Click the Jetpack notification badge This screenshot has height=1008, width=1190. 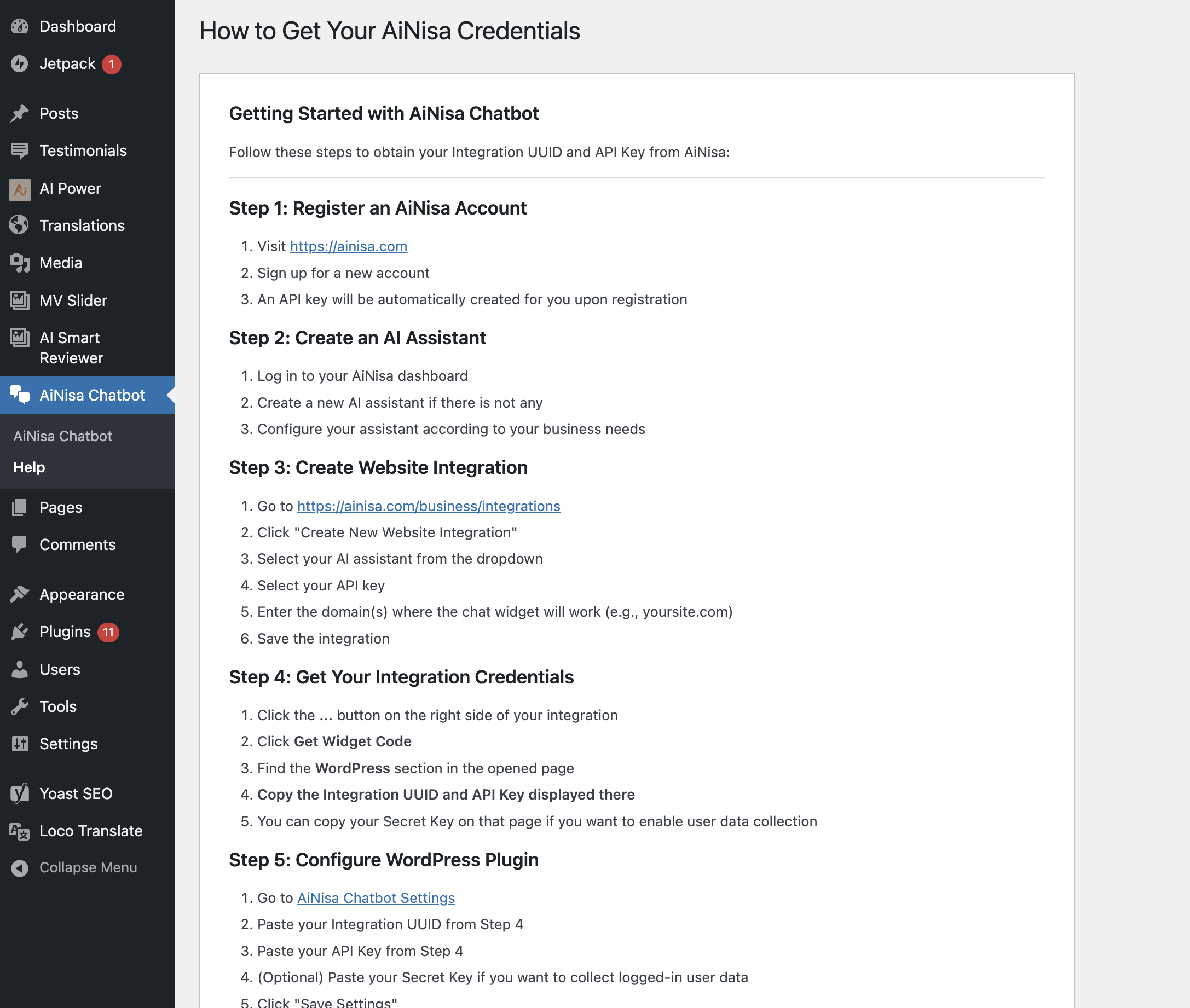112,64
